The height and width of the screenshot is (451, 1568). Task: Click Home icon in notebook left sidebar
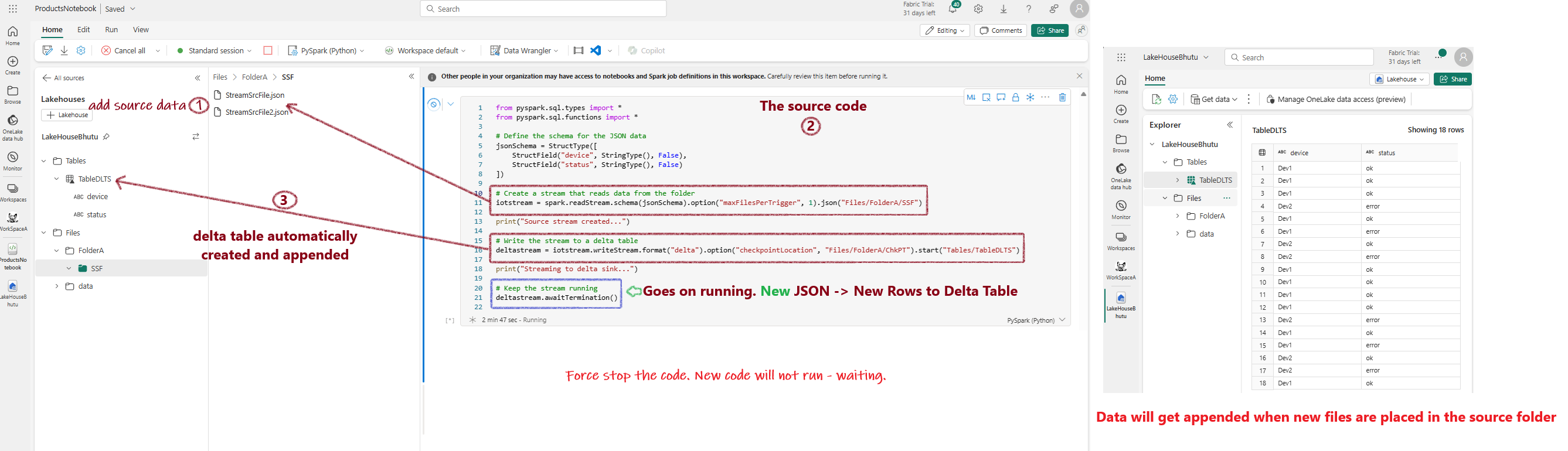[13, 35]
